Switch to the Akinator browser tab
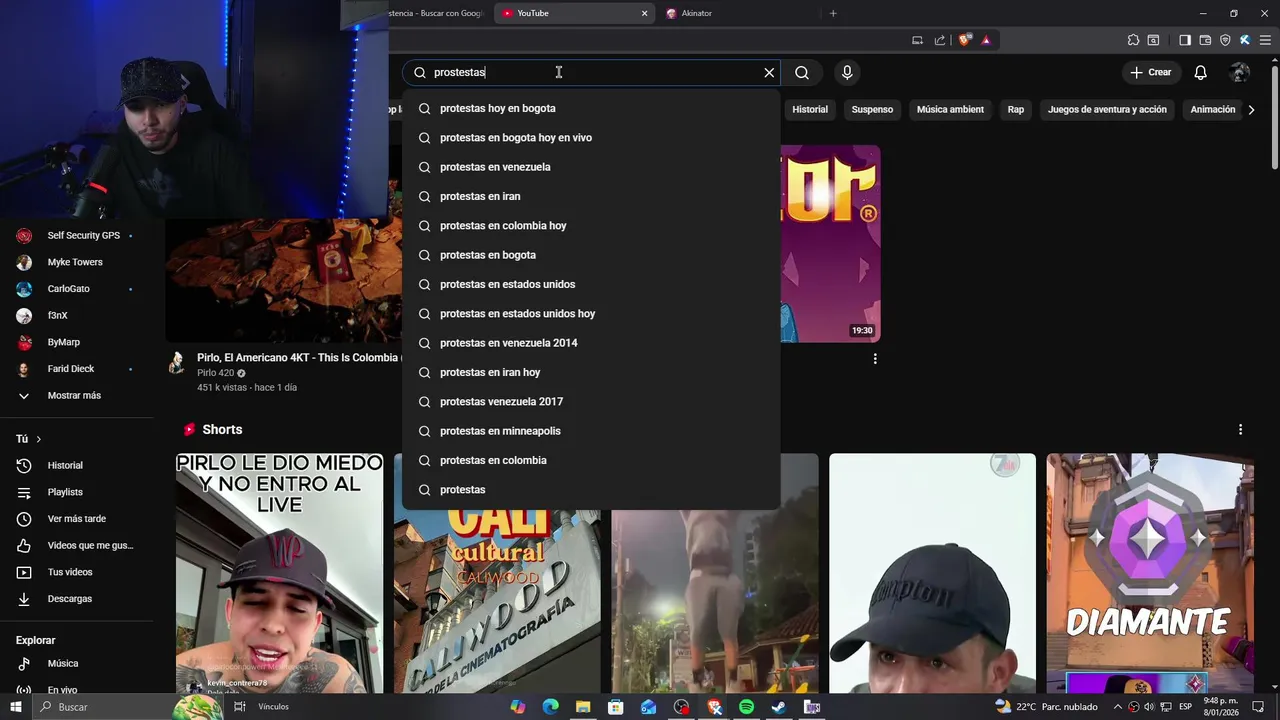This screenshot has width=1280, height=720. (696, 13)
